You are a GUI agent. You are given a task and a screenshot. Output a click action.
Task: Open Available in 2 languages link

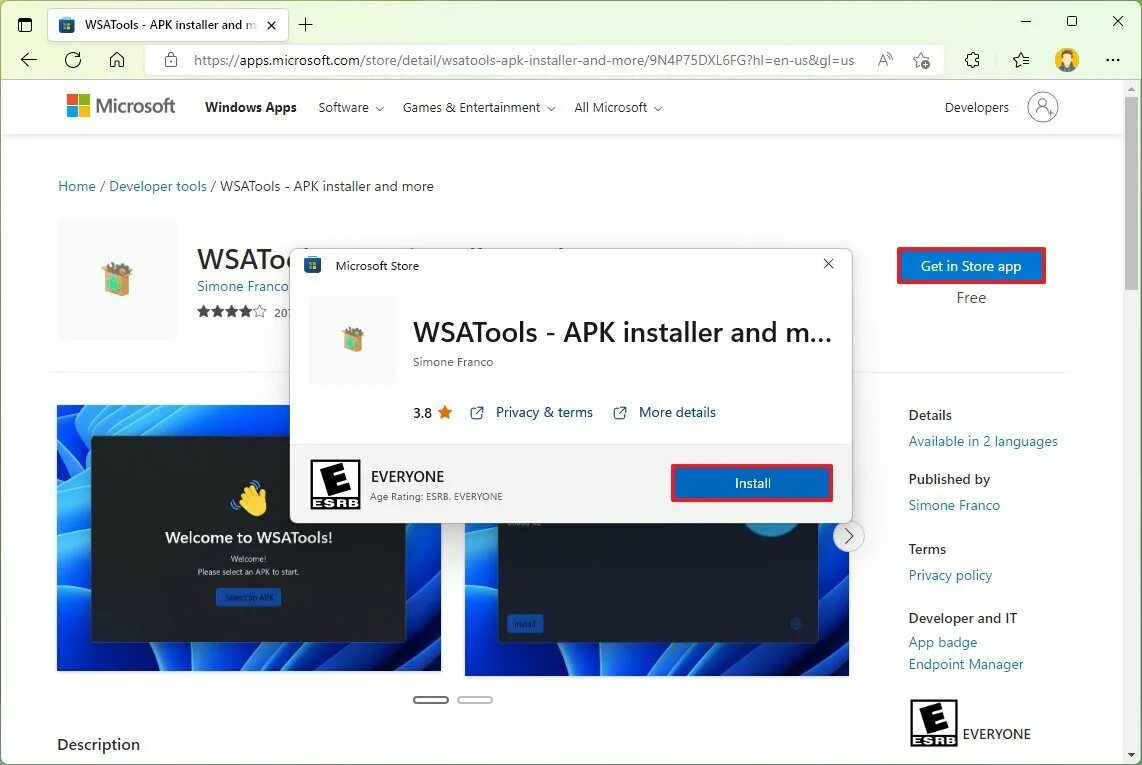982,441
